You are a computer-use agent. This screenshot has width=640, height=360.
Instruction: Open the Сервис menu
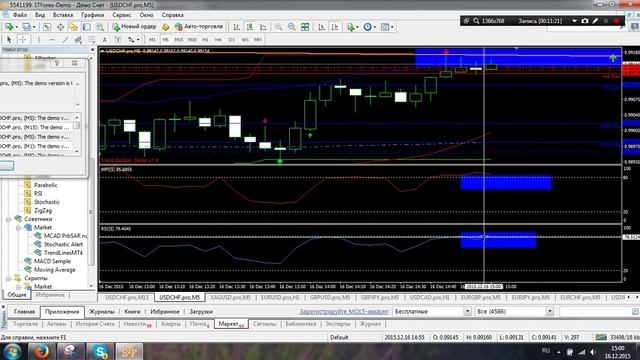122,15
